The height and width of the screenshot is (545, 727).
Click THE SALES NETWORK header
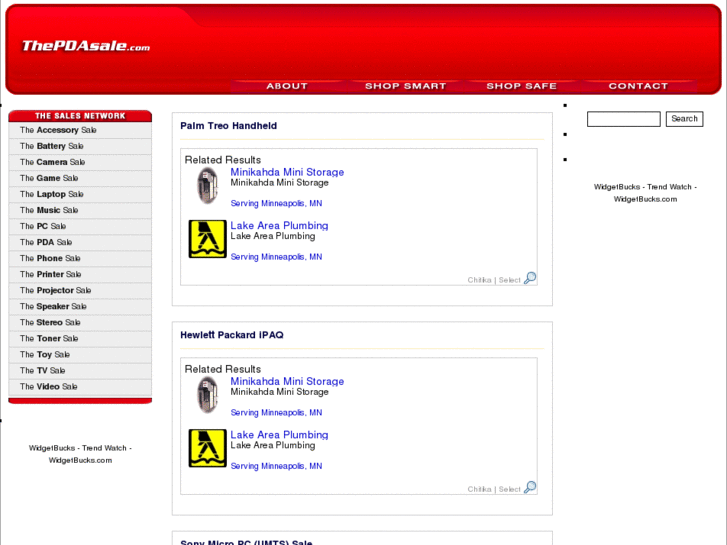80,116
